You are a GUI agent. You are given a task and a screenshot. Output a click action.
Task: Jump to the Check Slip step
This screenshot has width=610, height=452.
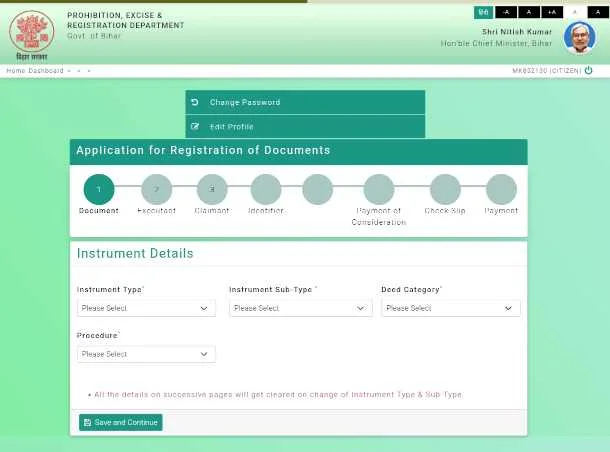click(445, 189)
